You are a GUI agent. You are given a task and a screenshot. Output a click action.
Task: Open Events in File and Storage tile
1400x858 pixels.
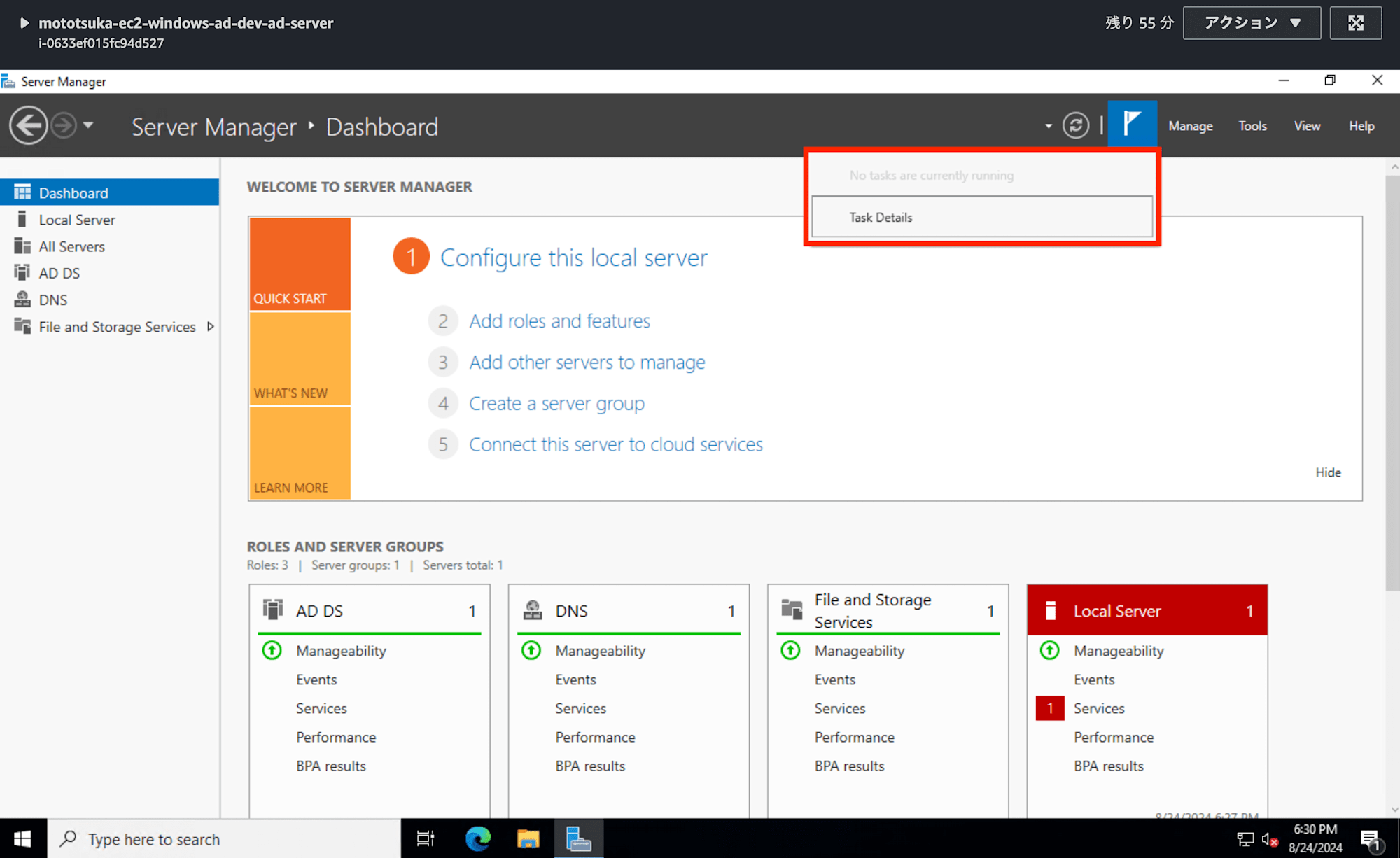(834, 680)
